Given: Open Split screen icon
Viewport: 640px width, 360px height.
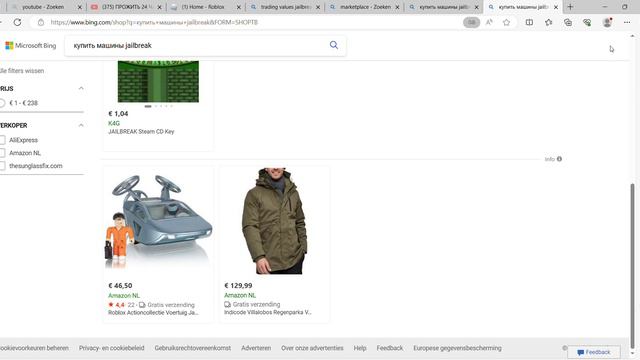Looking at the screenshot, I should (529, 22).
